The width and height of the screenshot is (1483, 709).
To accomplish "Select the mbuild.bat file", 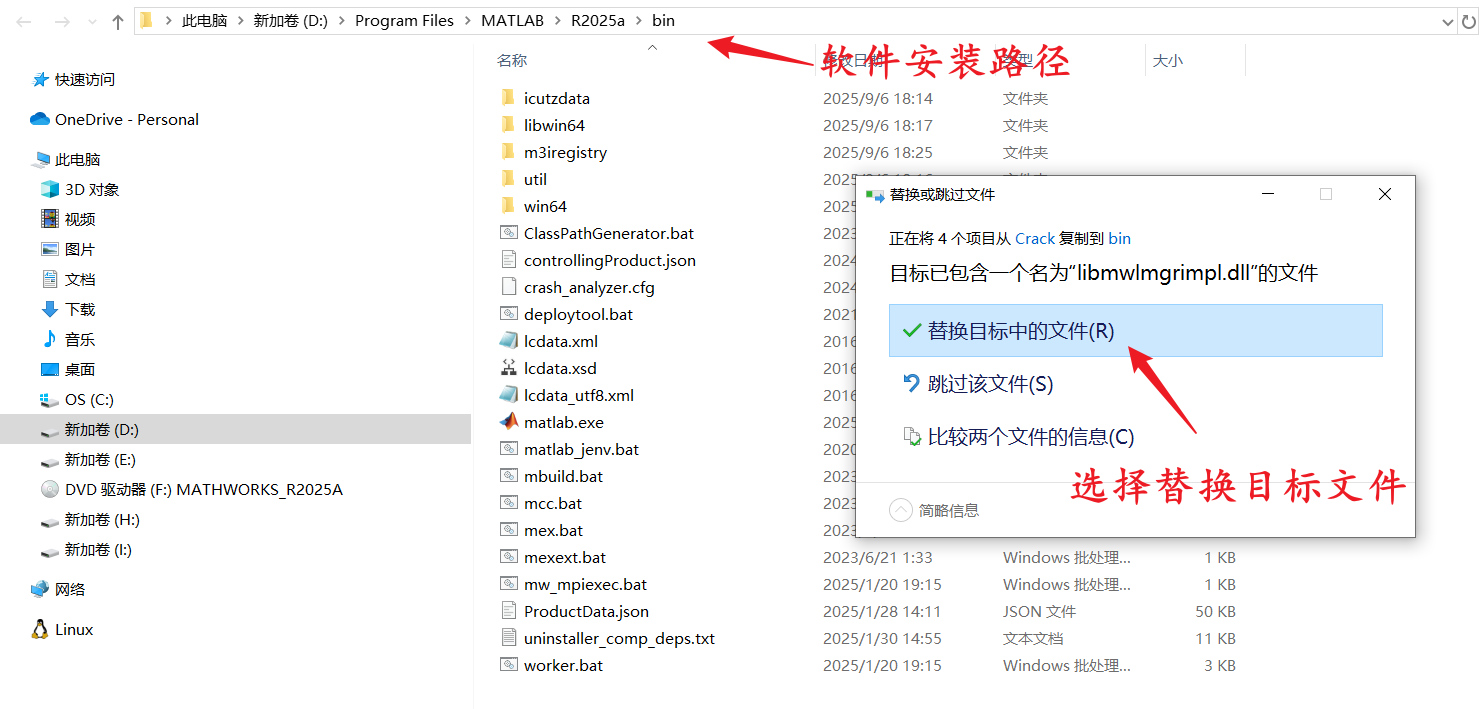I will 563,476.
